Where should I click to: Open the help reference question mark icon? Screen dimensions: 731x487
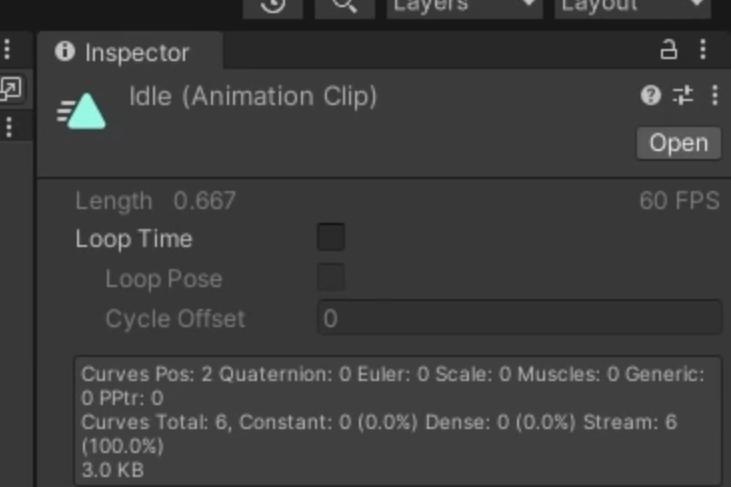(651, 95)
